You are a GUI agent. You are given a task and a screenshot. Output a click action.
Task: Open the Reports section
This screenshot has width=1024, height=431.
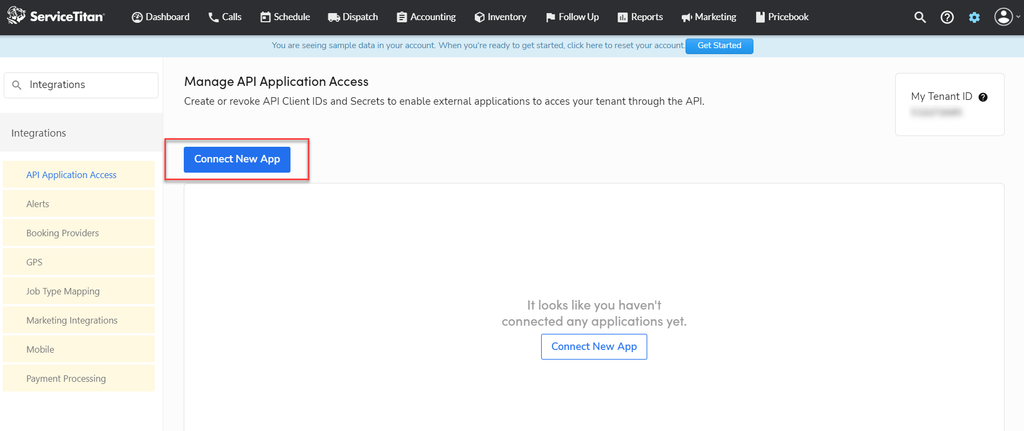640,17
